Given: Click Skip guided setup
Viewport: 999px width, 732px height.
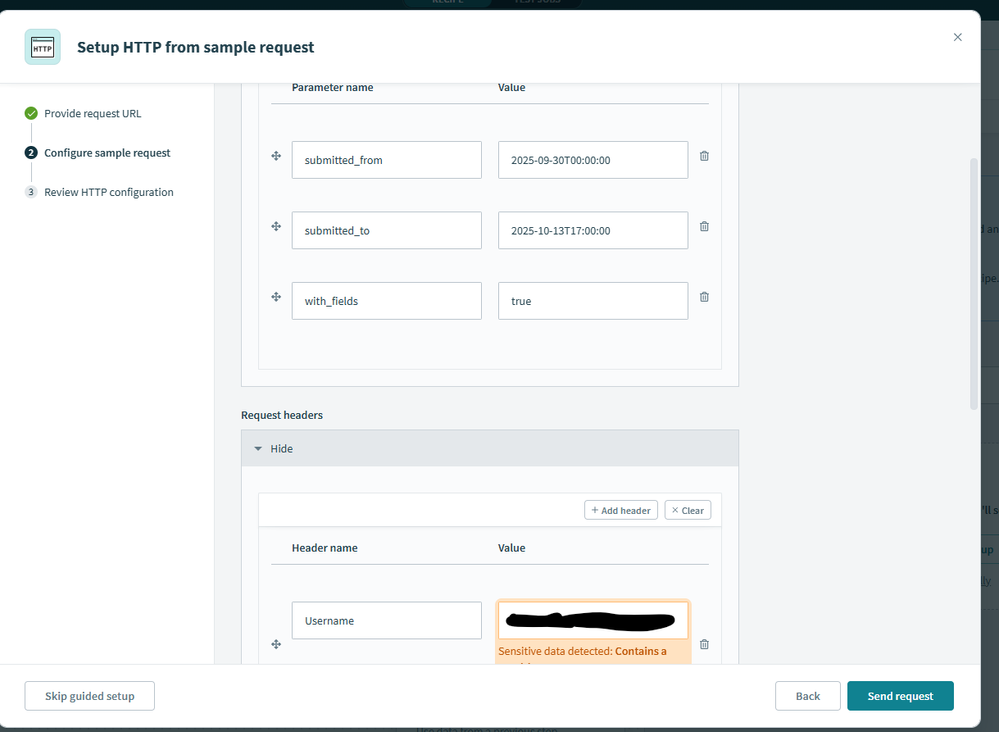Looking at the screenshot, I should click(x=89, y=696).
